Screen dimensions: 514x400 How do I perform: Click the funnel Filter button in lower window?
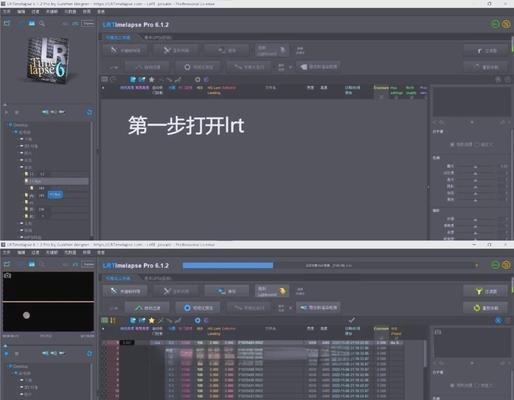[486, 291]
